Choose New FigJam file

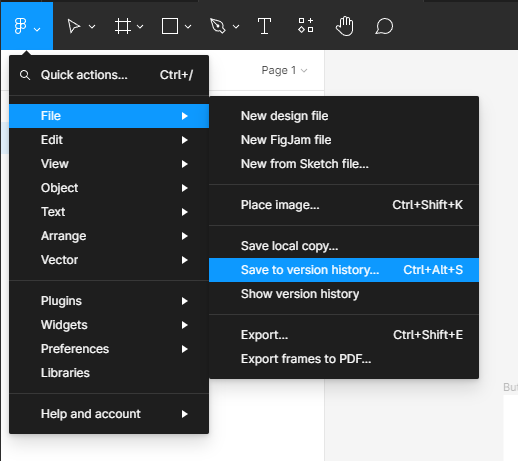click(344, 140)
